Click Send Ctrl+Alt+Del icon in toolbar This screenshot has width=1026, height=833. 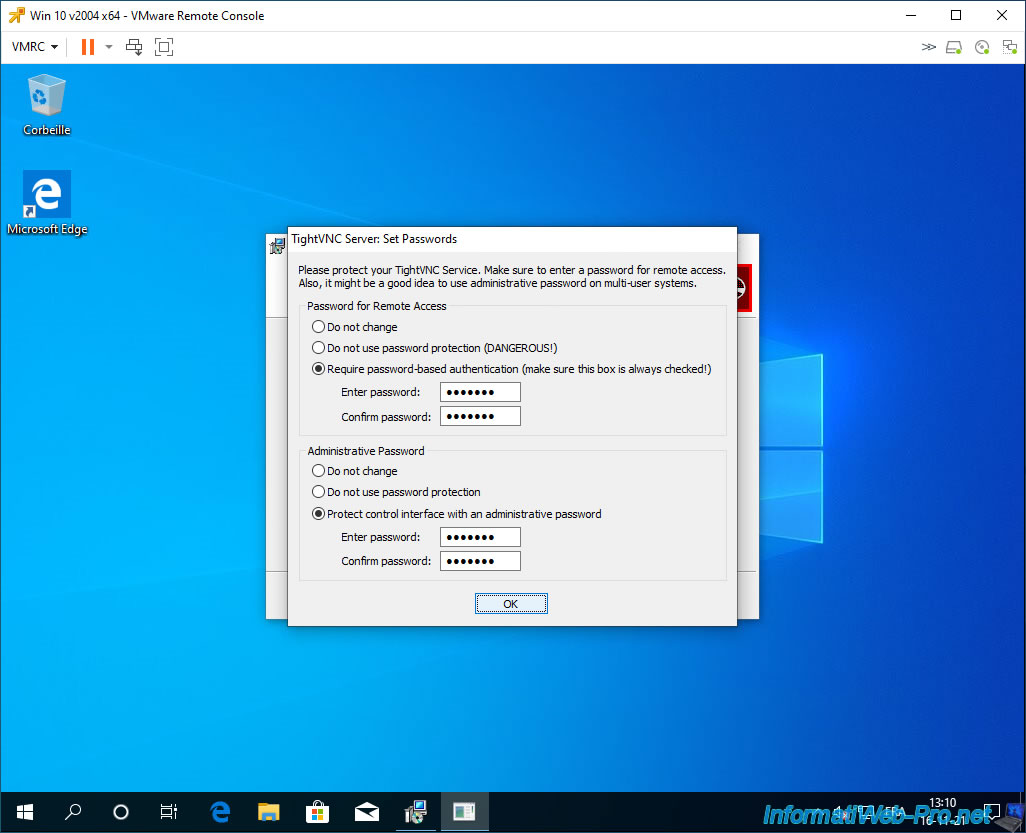click(x=134, y=47)
